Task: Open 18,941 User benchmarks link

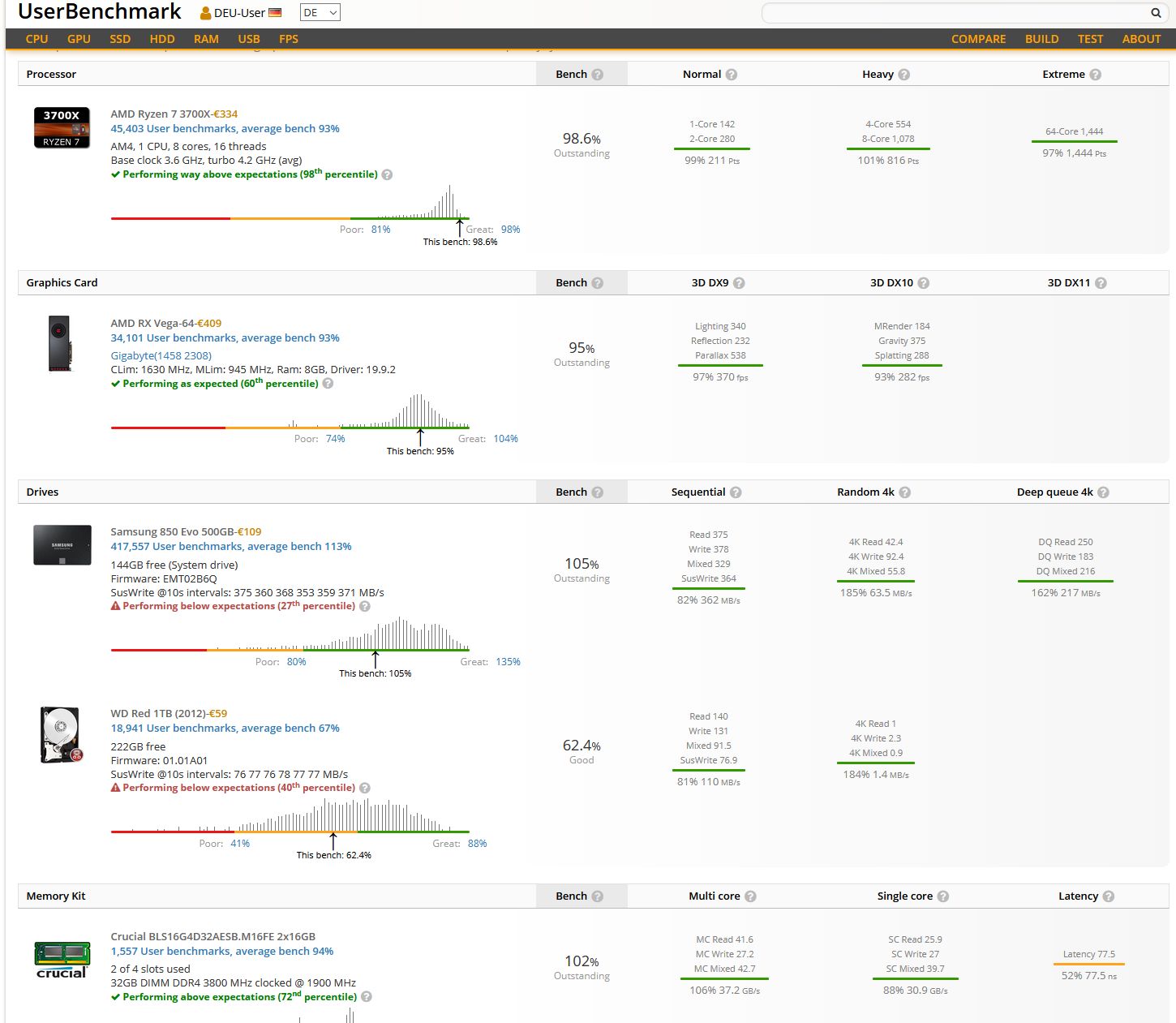Action: pyautogui.click(x=225, y=729)
